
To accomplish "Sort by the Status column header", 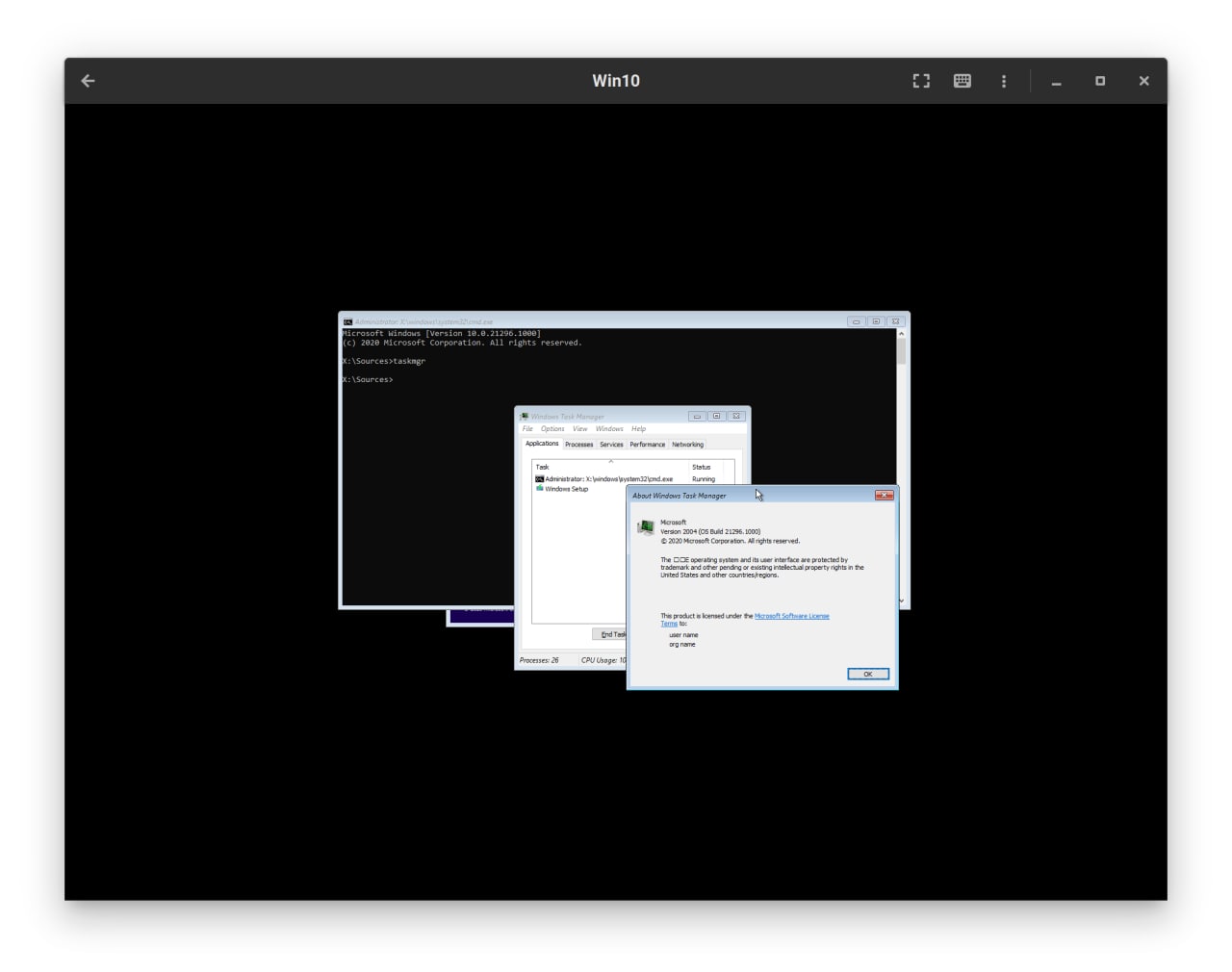I will tap(706, 467).
